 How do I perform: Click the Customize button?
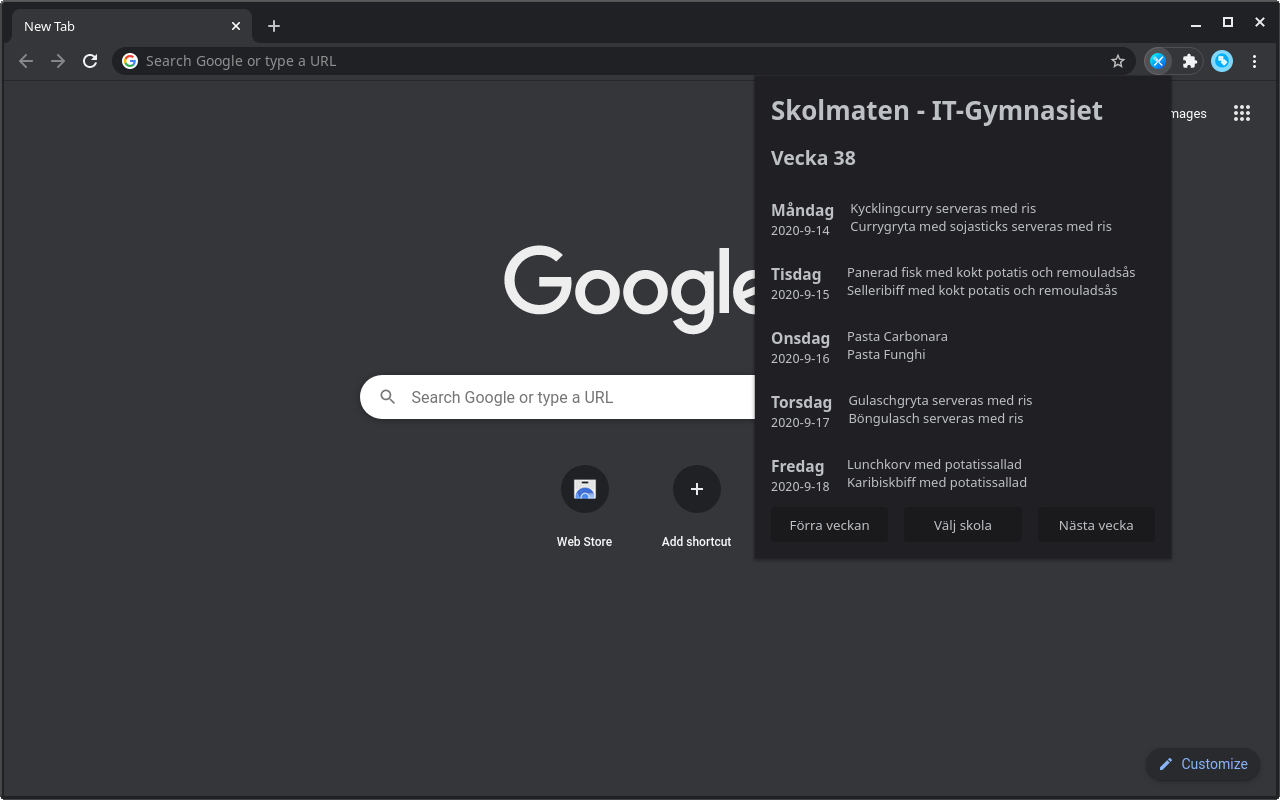click(x=1202, y=764)
